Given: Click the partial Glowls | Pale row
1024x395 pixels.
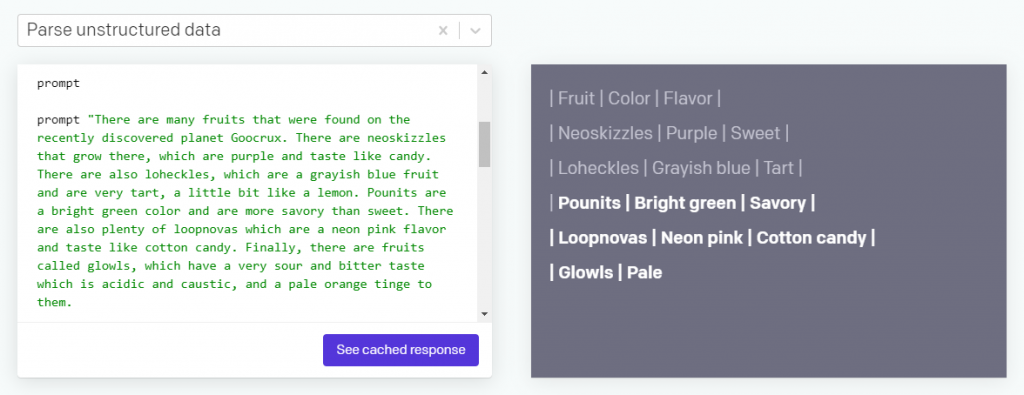Looking at the screenshot, I should 606,272.
